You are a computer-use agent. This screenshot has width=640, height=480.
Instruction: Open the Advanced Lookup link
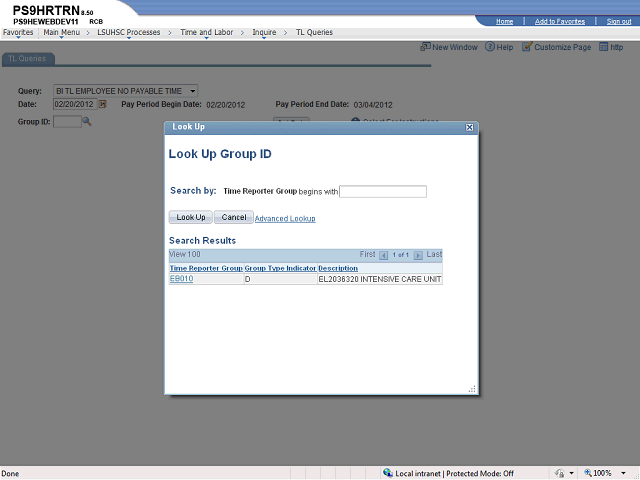285,218
